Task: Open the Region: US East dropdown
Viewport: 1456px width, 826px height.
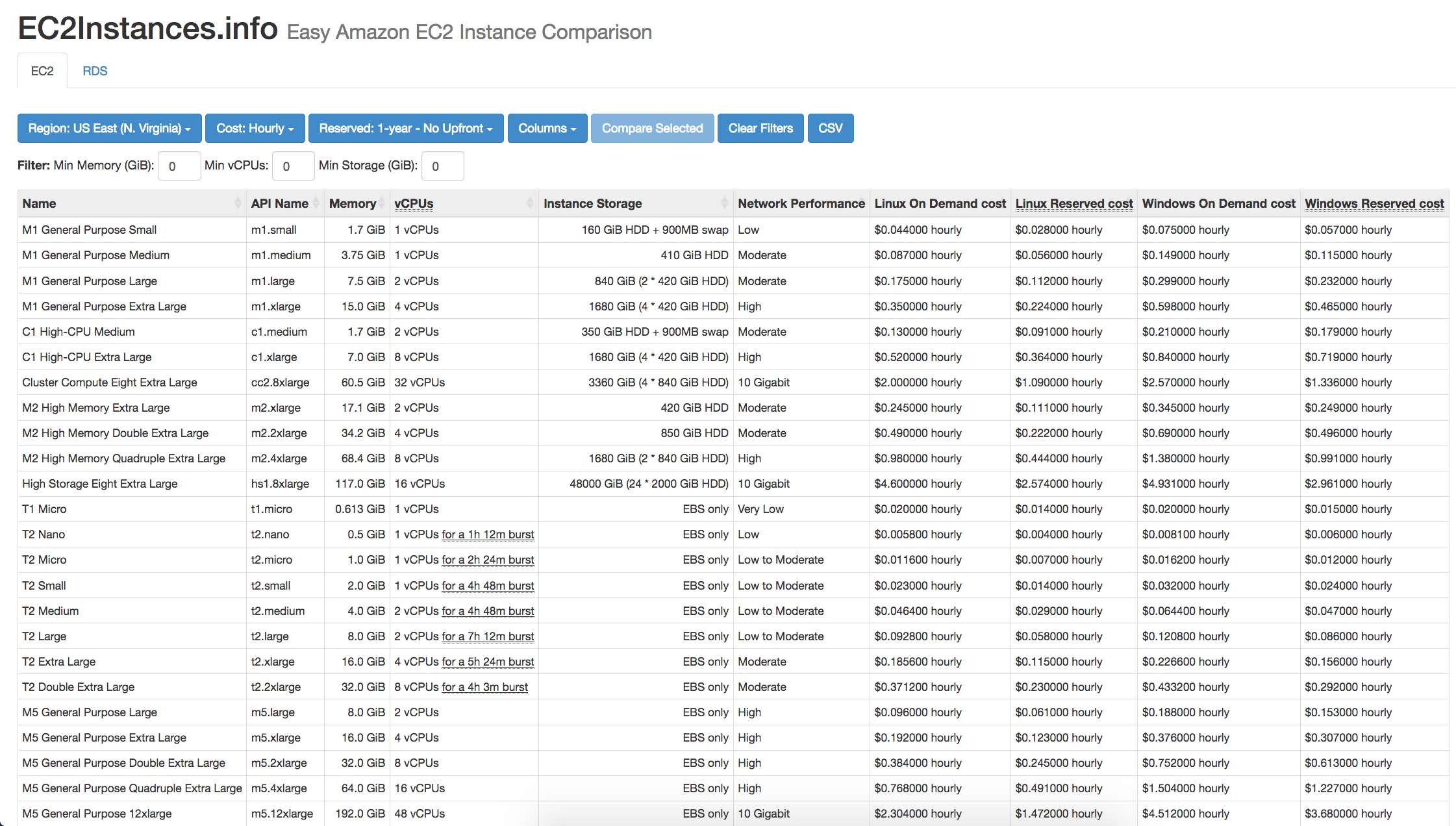Action: click(x=109, y=128)
